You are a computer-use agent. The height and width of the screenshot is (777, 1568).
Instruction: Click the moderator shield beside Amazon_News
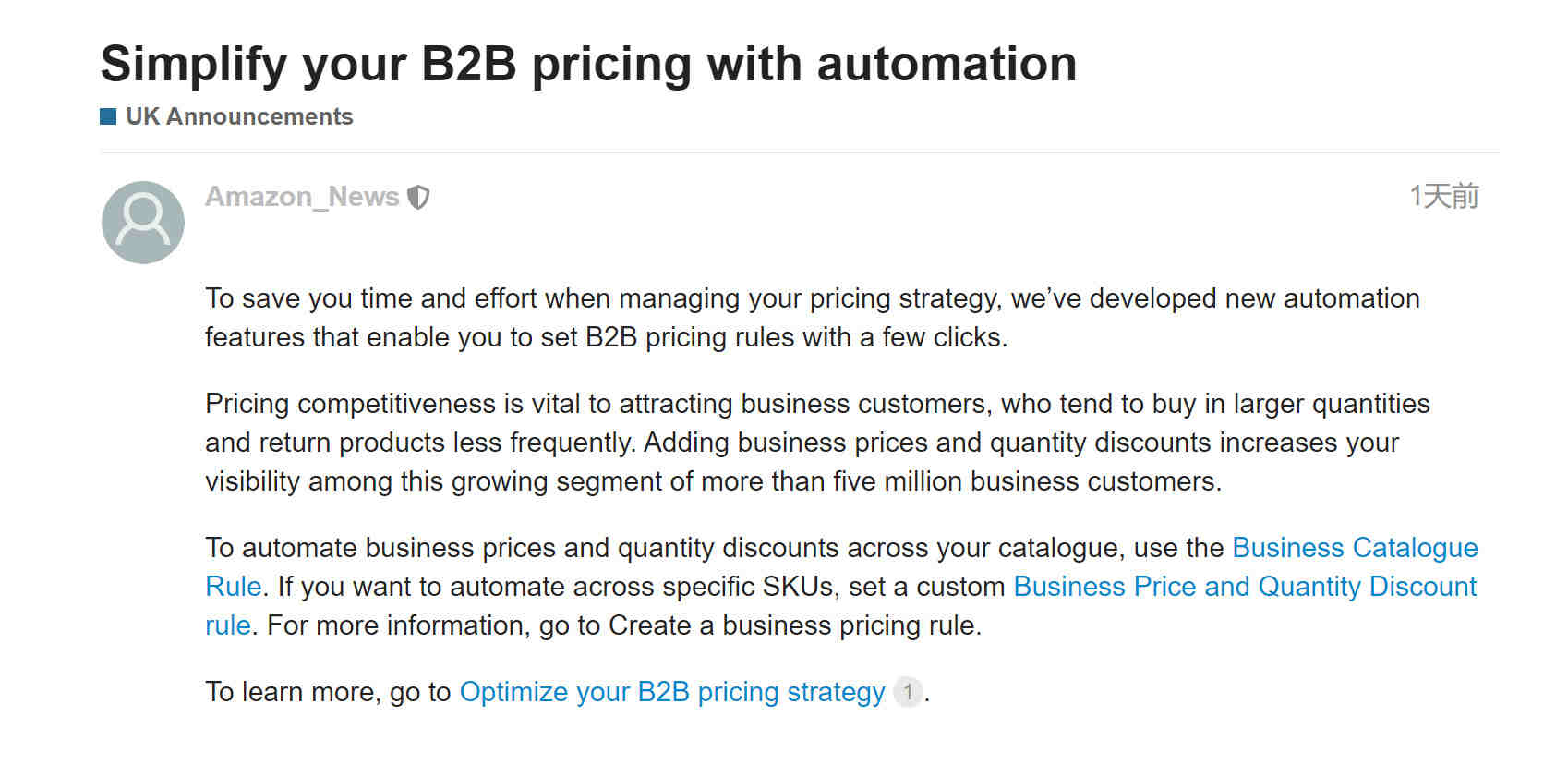(418, 197)
